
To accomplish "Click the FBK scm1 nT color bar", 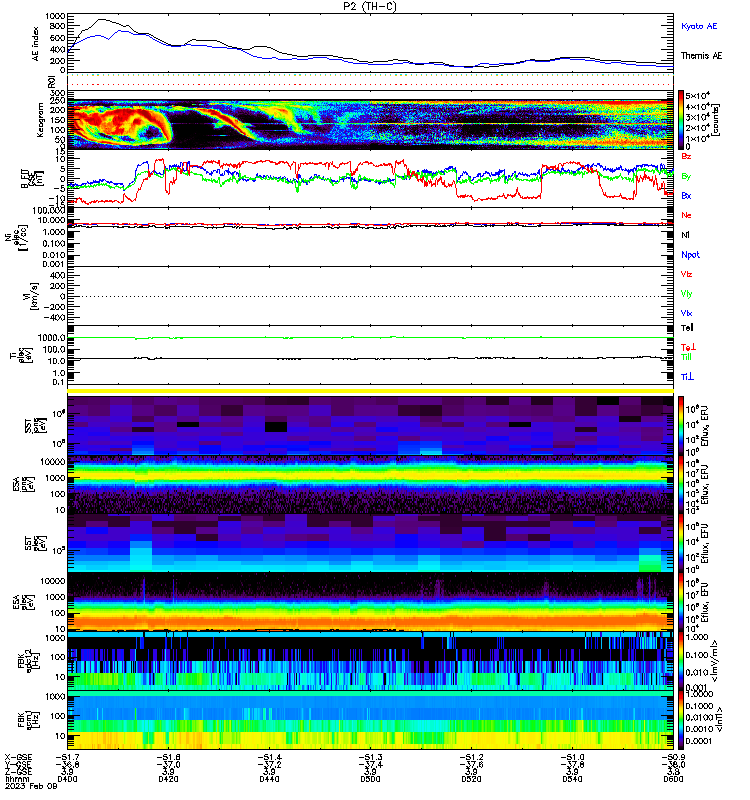I will click(x=681, y=720).
